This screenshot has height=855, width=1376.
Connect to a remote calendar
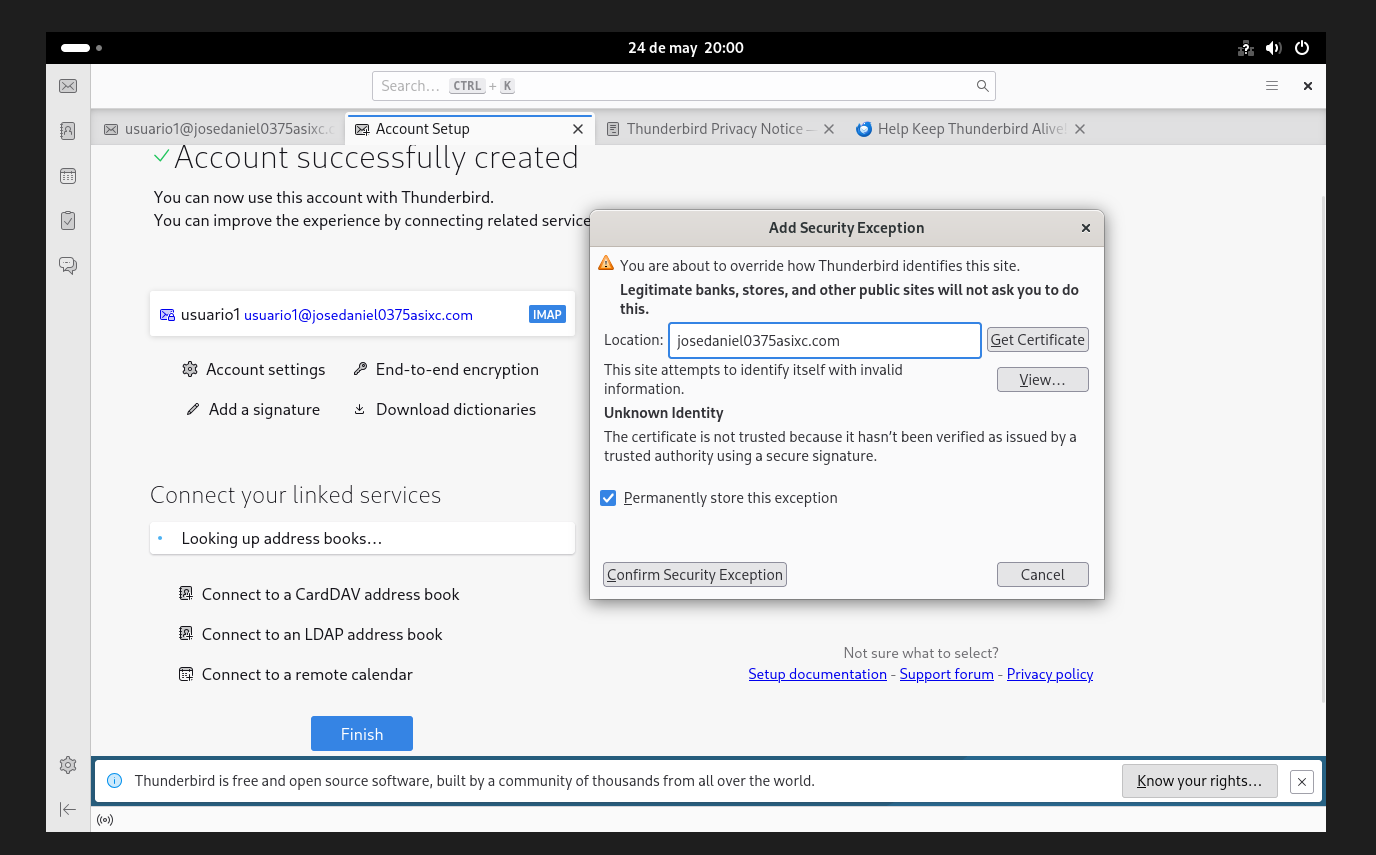(x=295, y=674)
